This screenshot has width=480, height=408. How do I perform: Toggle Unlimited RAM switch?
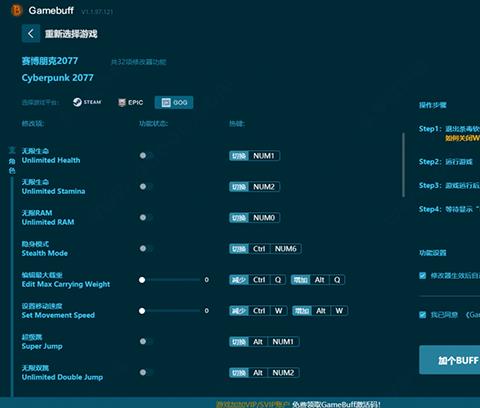coord(146,217)
